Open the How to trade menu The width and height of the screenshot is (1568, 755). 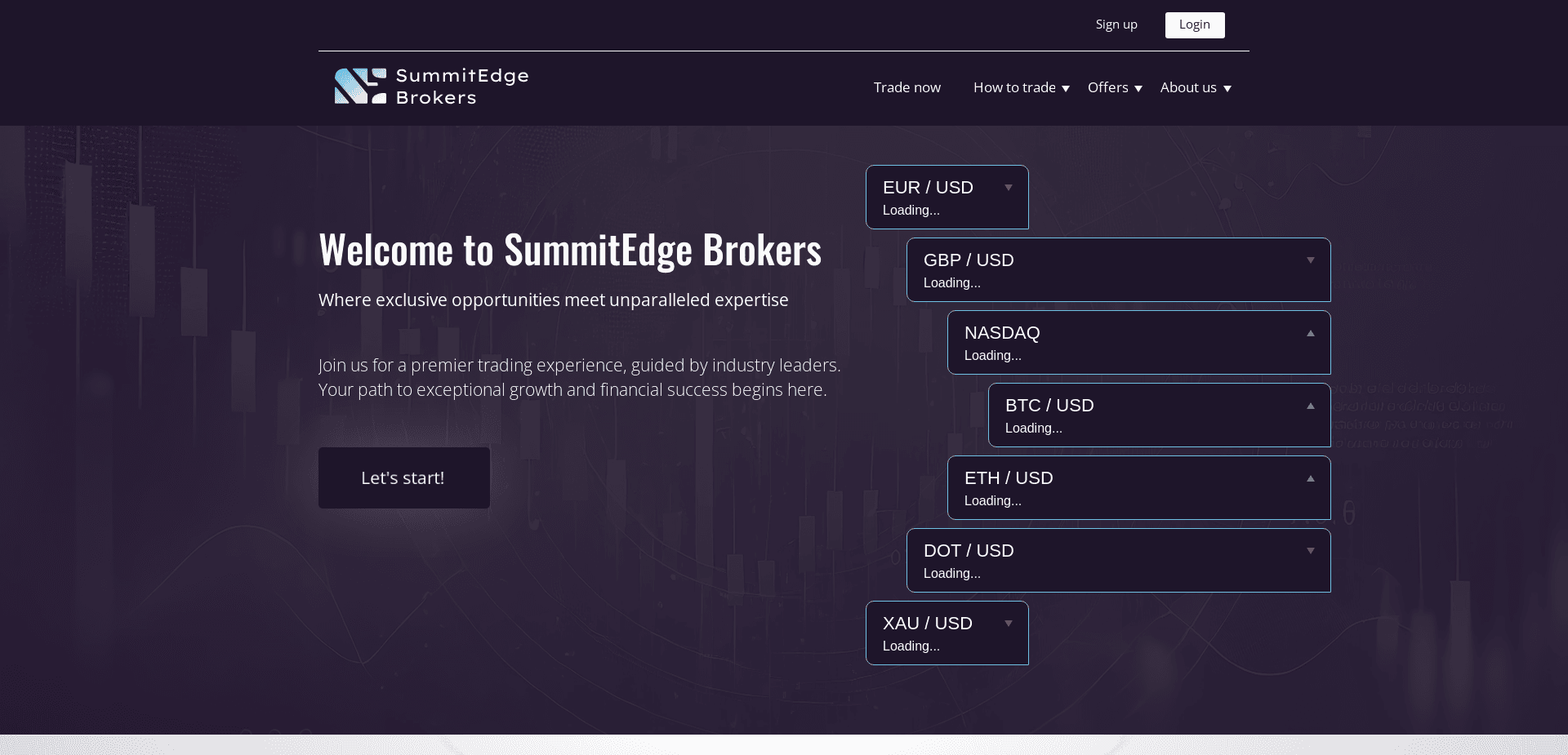(1014, 87)
